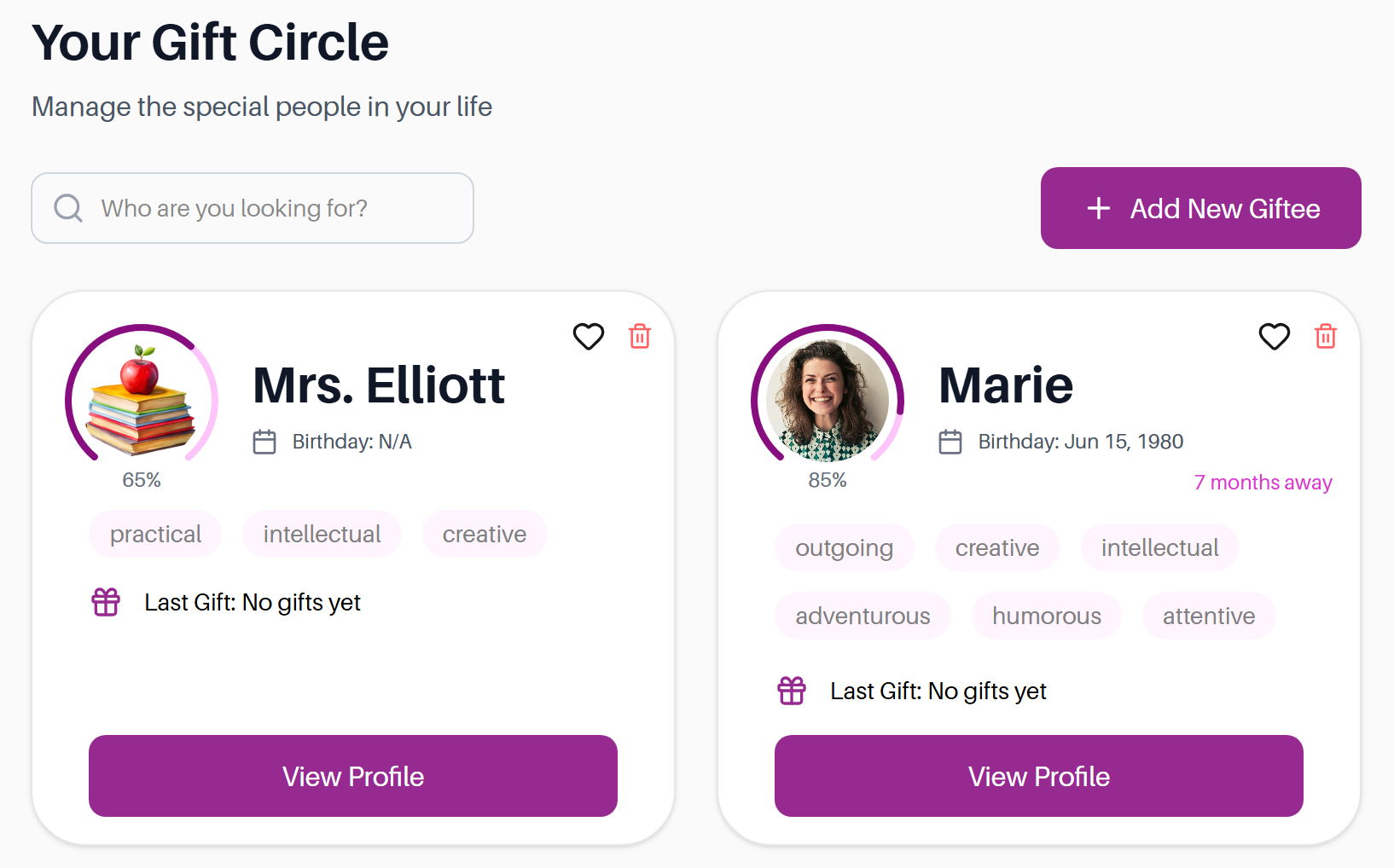Delete Mrs. Elliott with the trash icon

point(639,336)
